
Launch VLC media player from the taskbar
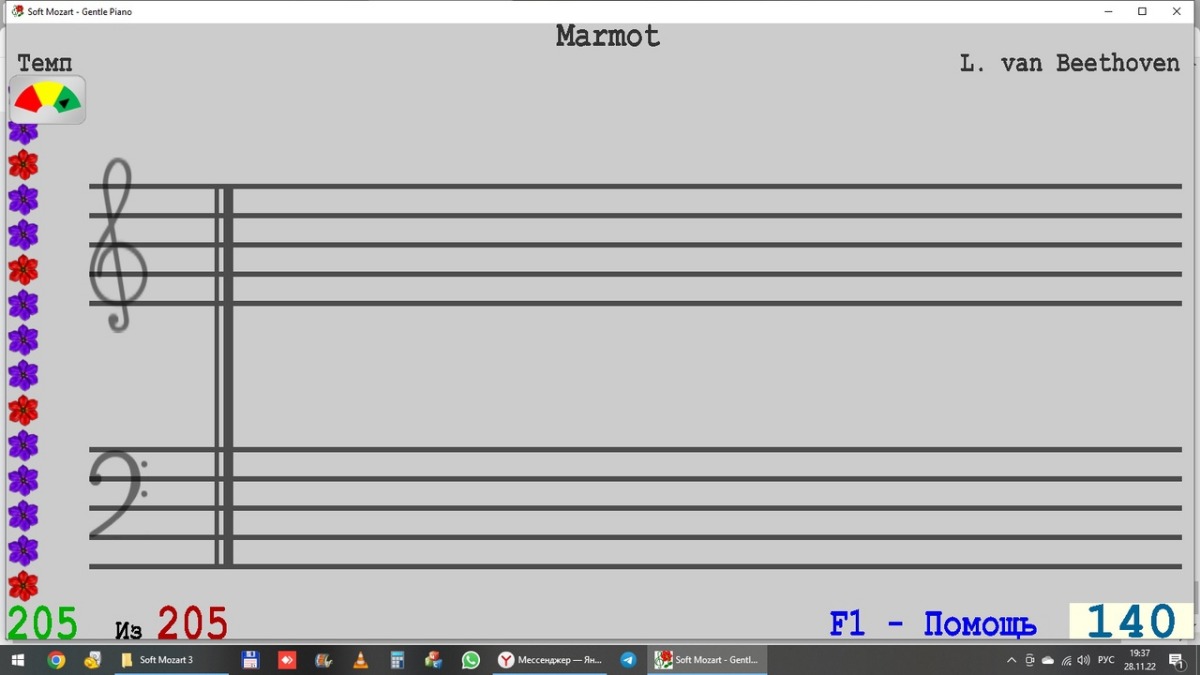[x=360, y=660]
